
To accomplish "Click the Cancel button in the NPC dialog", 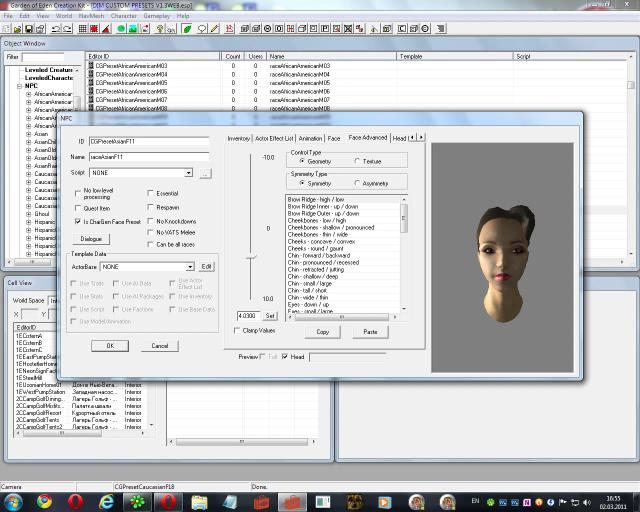I will coord(160,346).
